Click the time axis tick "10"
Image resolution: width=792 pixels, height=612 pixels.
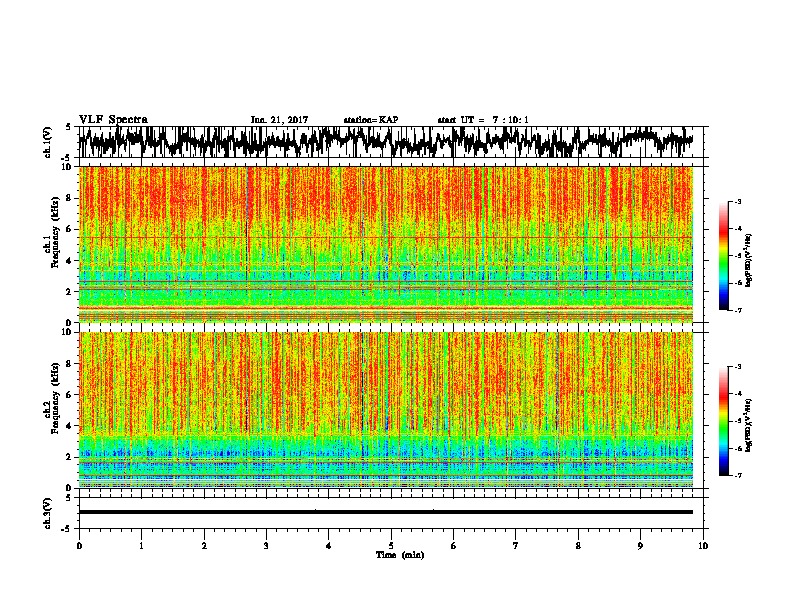(703, 546)
